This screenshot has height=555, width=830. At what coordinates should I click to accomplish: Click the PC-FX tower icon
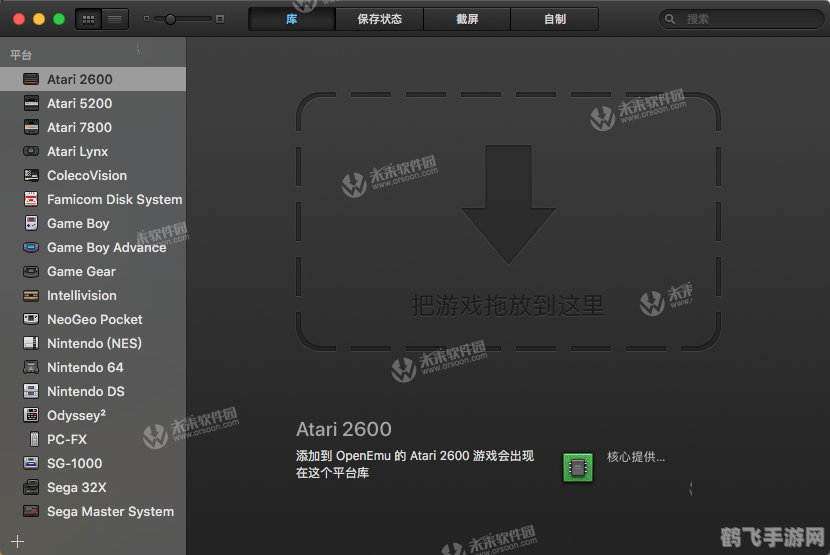pos(34,439)
